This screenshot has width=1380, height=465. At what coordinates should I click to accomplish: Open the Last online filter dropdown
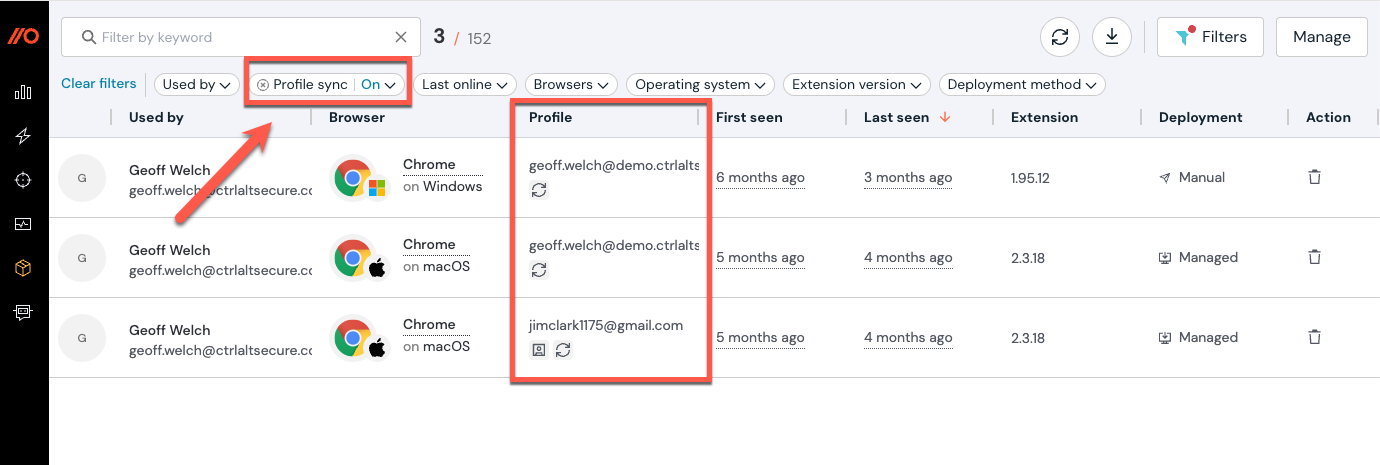[465, 85]
